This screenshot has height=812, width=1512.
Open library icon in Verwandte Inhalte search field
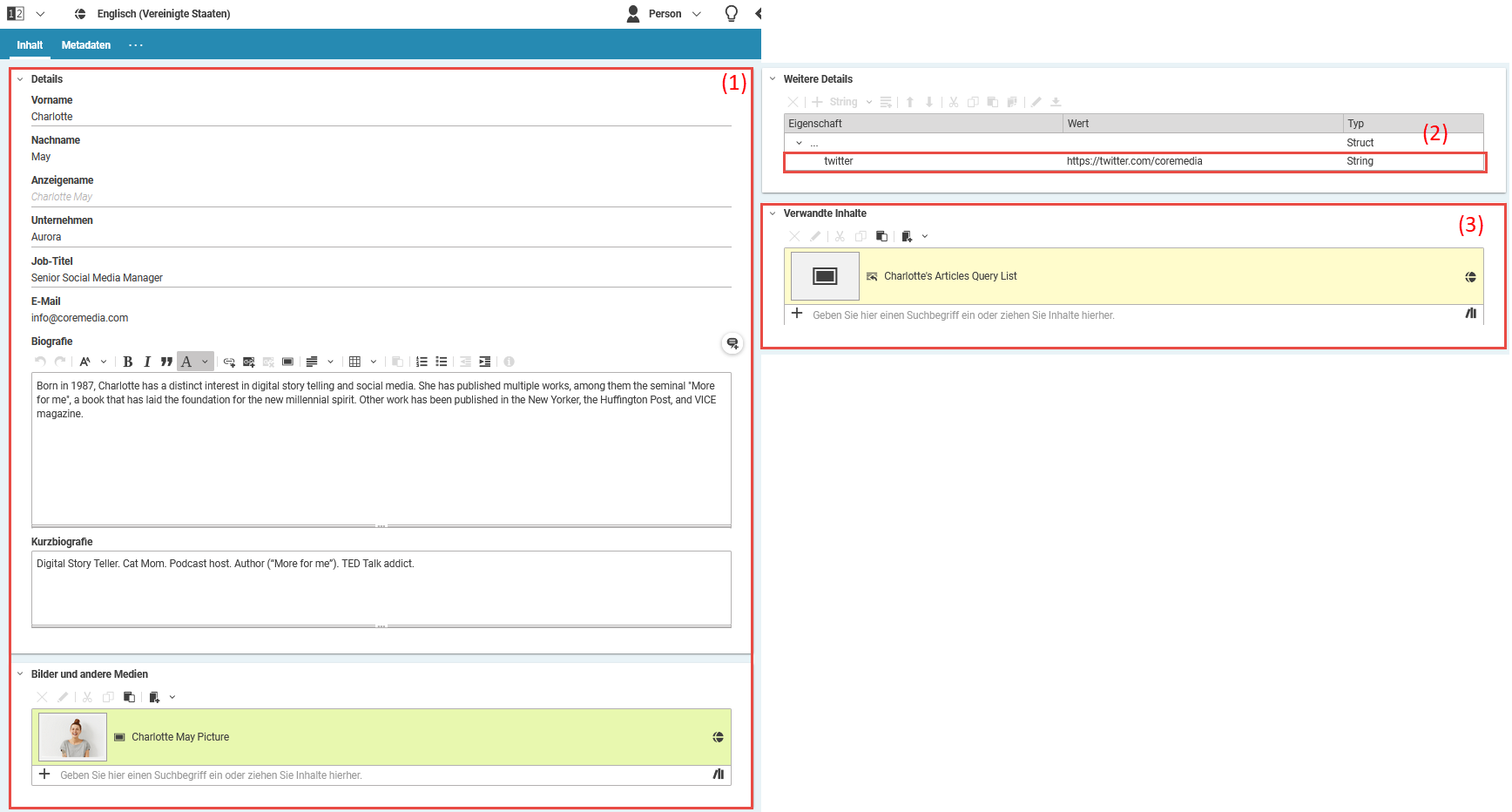coord(1470,314)
